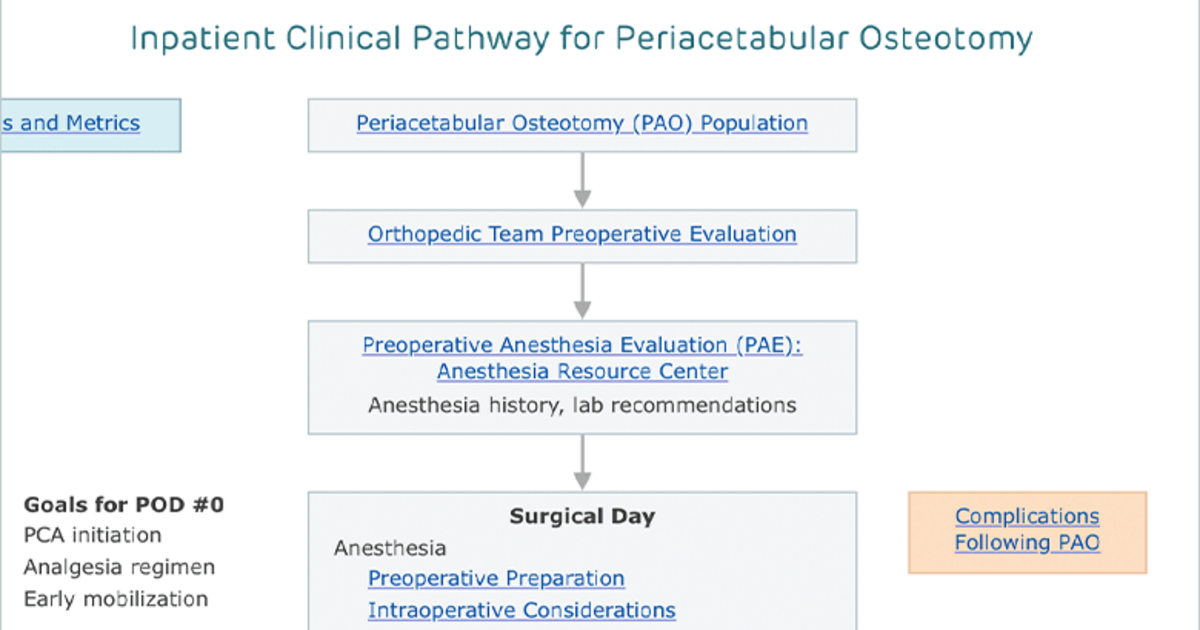1200x630 pixels.
Task: Click the 'Goals for POD #0' heading
Action: [124, 505]
